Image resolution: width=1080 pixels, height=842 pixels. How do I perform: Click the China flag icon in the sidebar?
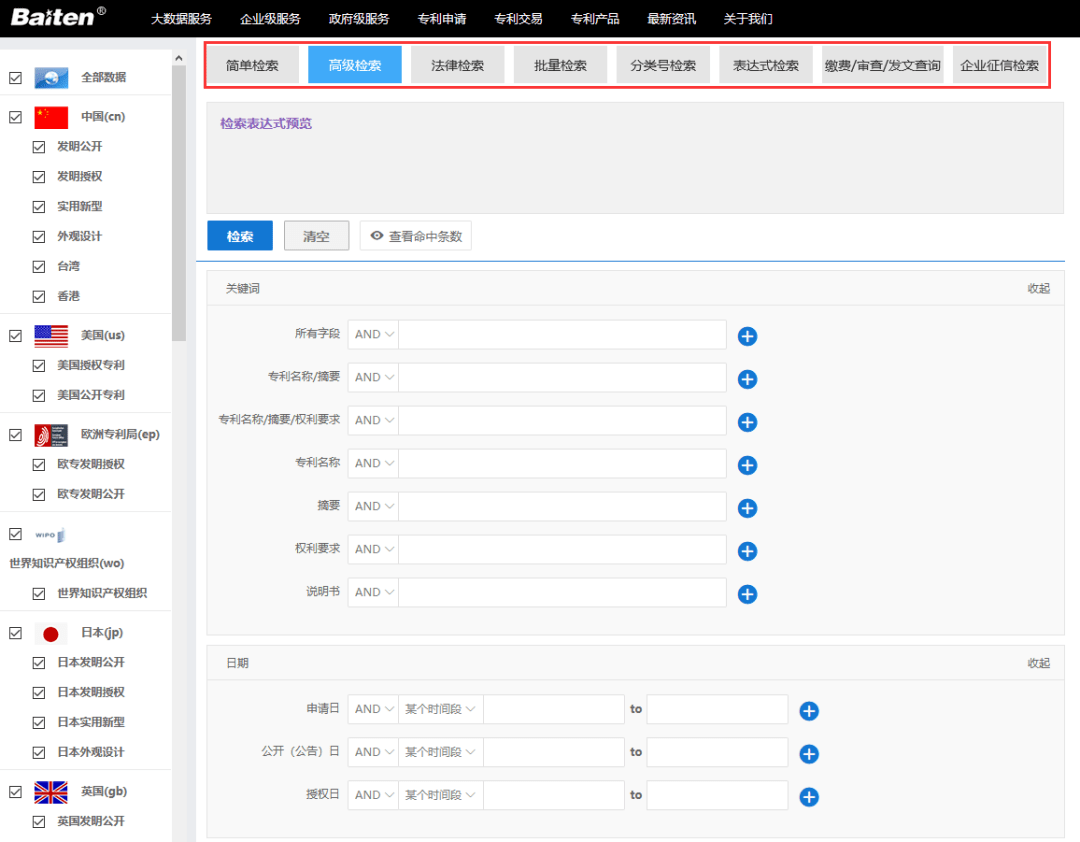51,116
